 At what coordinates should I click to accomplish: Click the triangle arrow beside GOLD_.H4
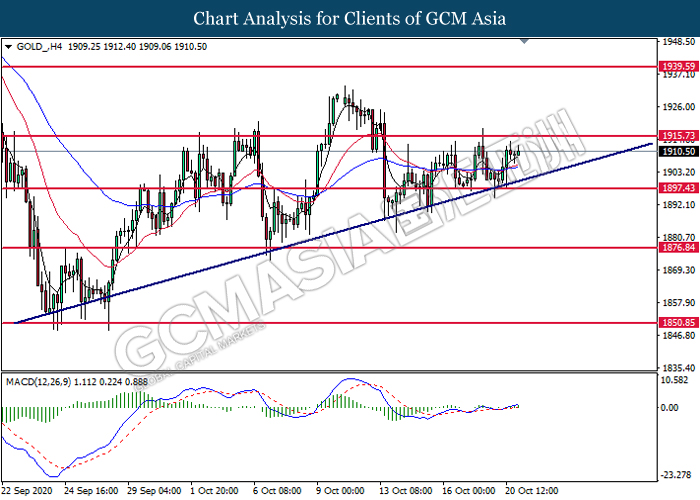pos(8,47)
